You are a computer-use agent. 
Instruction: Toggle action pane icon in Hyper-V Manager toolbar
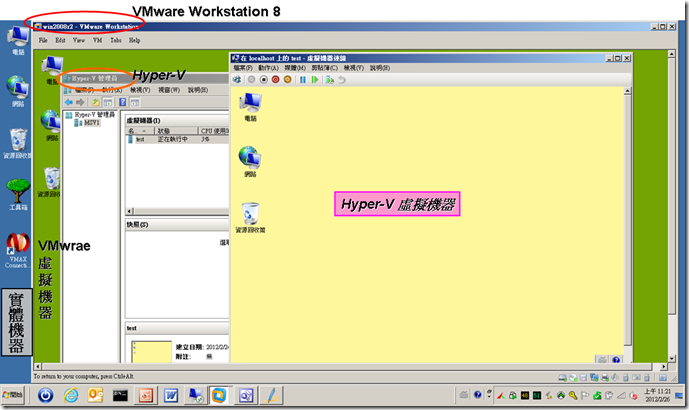134,102
